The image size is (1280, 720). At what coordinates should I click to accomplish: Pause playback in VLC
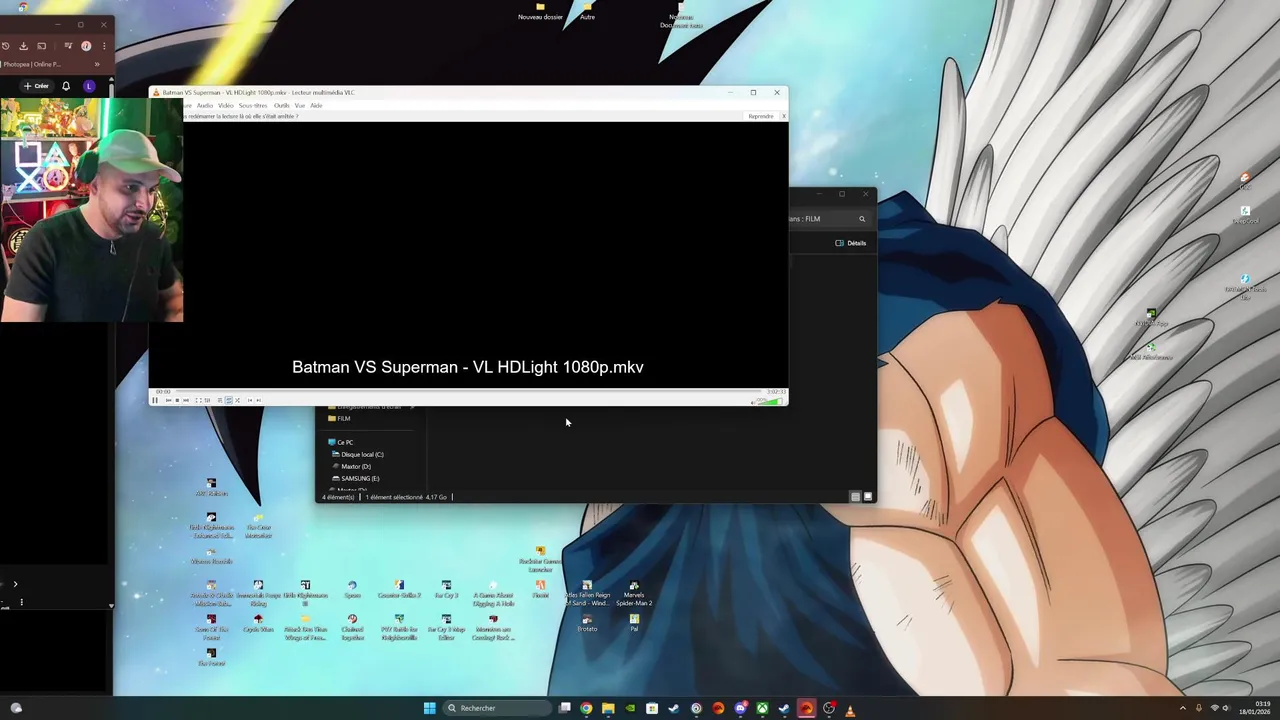click(x=155, y=400)
